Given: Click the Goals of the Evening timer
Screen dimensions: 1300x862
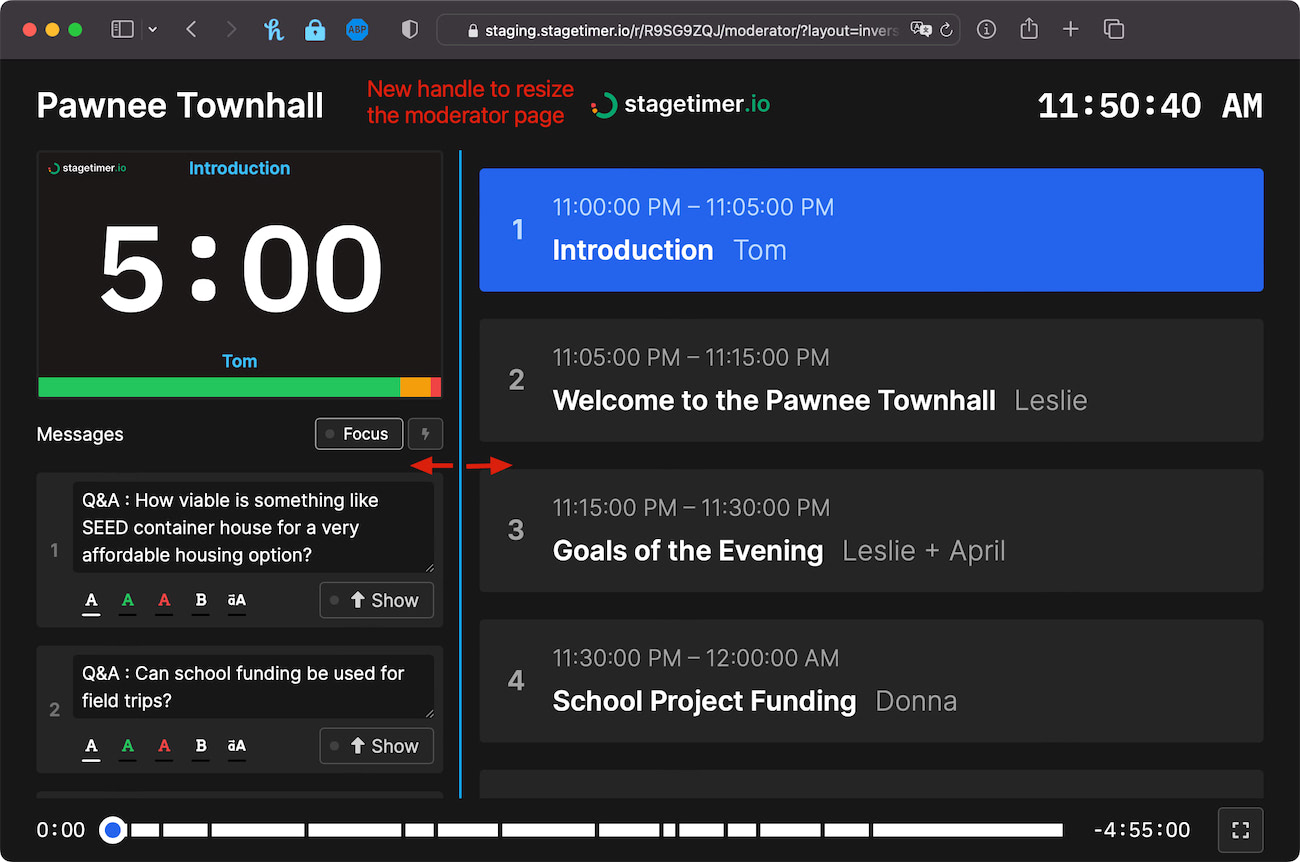Looking at the screenshot, I should (871, 531).
